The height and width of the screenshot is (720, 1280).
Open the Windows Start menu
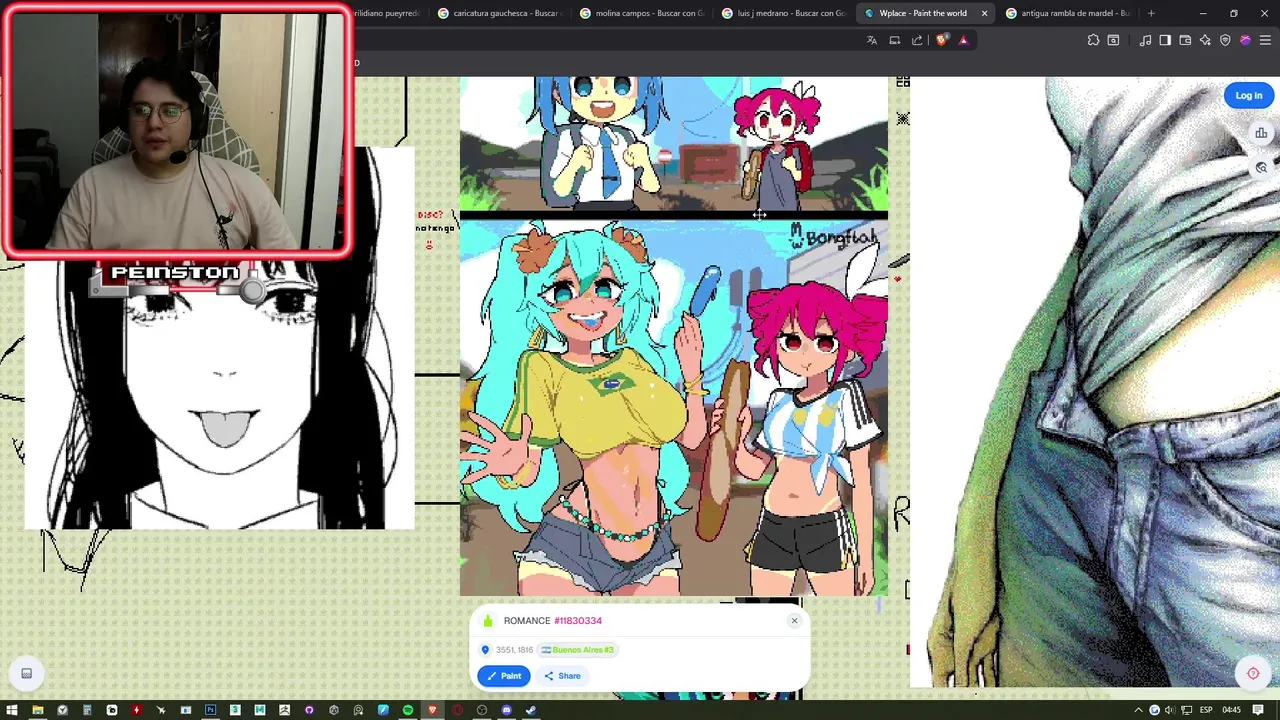[x=12, y=710]
